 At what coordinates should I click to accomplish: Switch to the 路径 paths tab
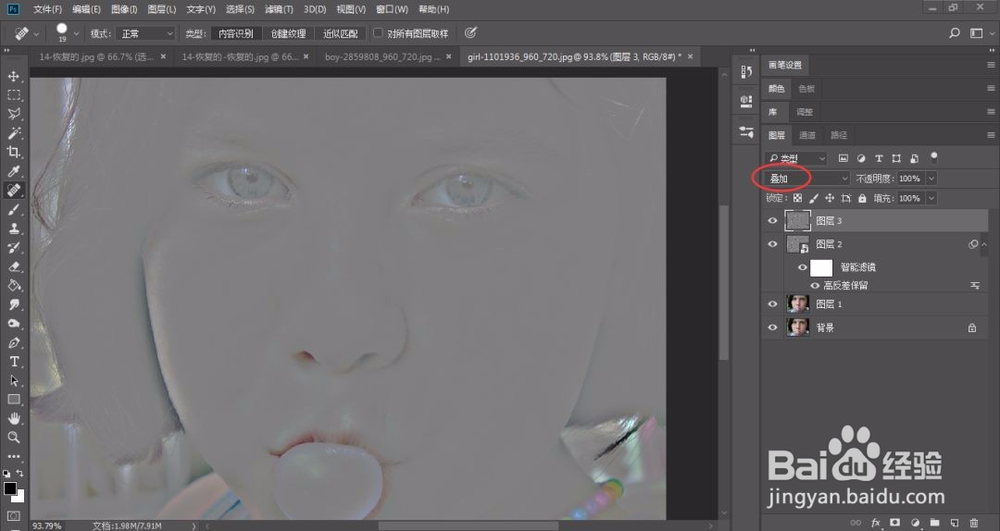839,135
